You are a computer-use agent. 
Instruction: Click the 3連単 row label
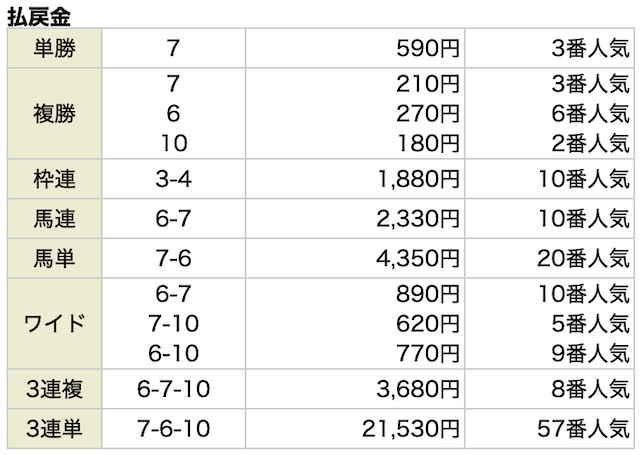54,430
